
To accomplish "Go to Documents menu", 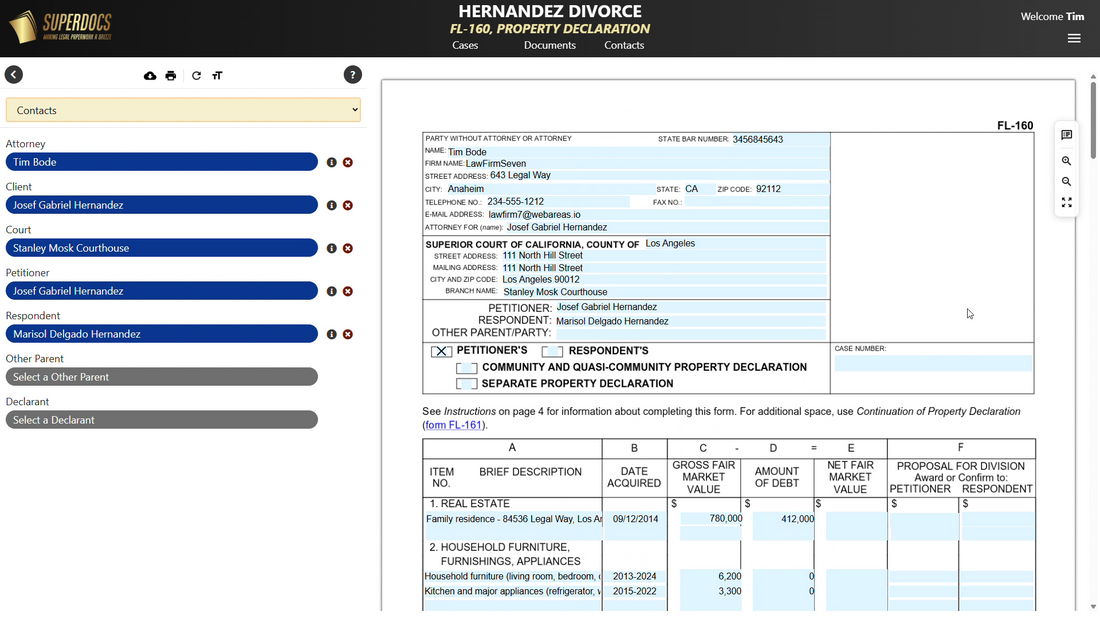I will [550, 45].
